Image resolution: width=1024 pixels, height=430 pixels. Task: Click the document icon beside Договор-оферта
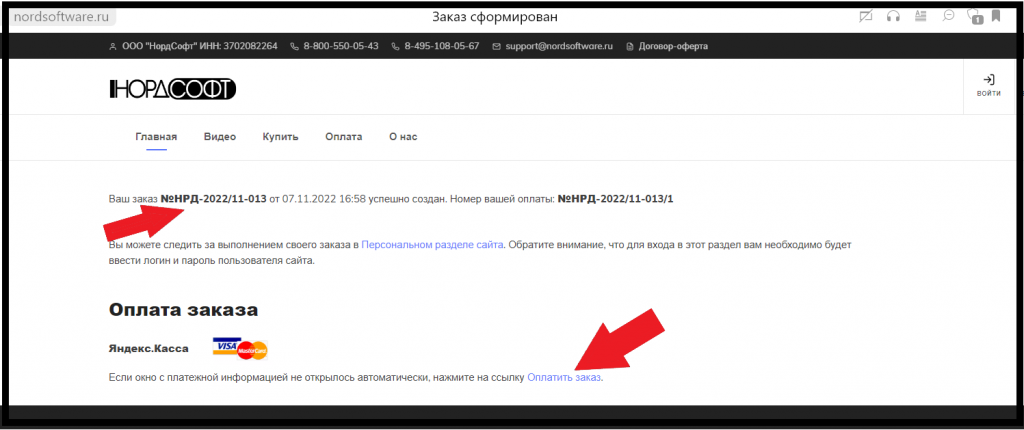(630, 47)
